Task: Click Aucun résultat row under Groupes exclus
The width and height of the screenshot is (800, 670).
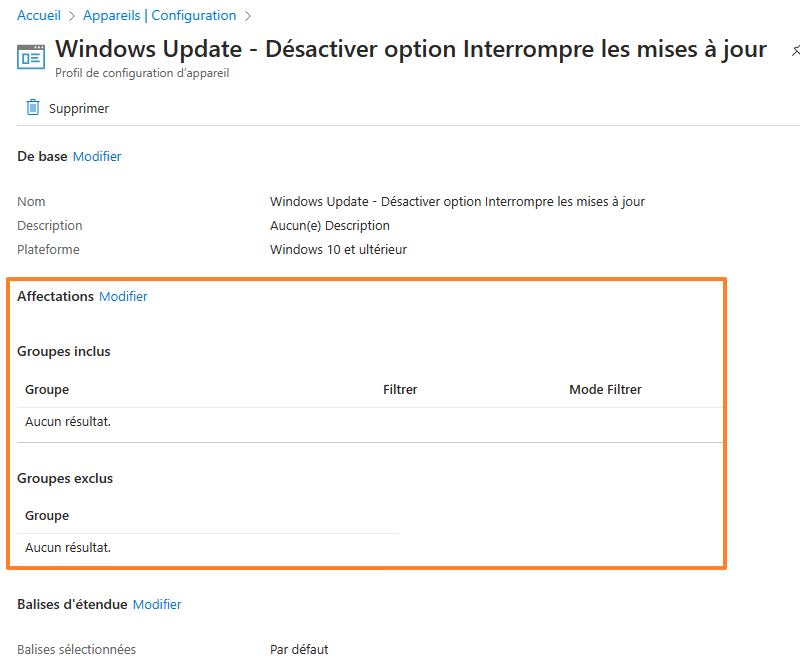Action: [x=68, y=548]
